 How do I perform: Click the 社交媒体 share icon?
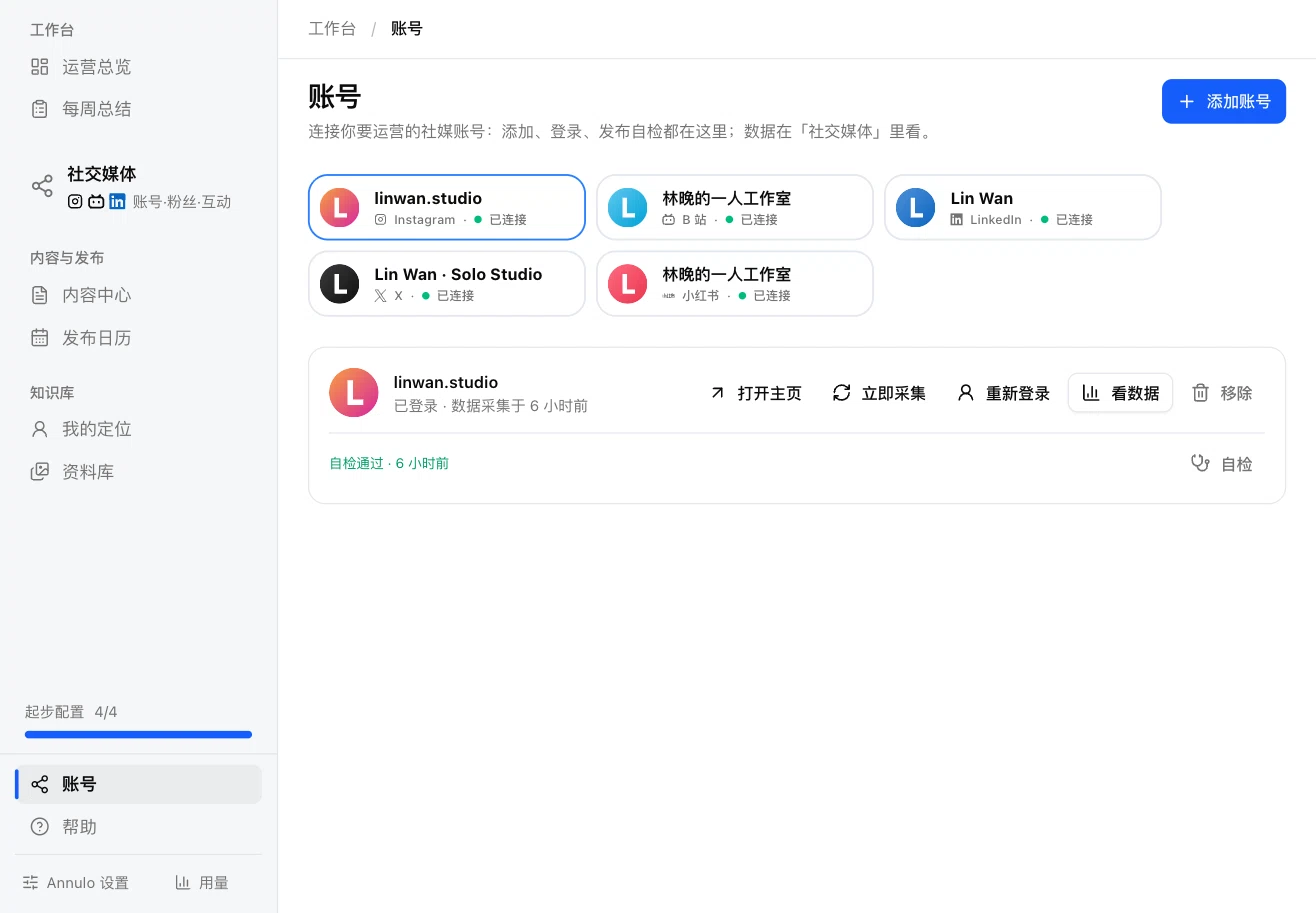[42, 186]
